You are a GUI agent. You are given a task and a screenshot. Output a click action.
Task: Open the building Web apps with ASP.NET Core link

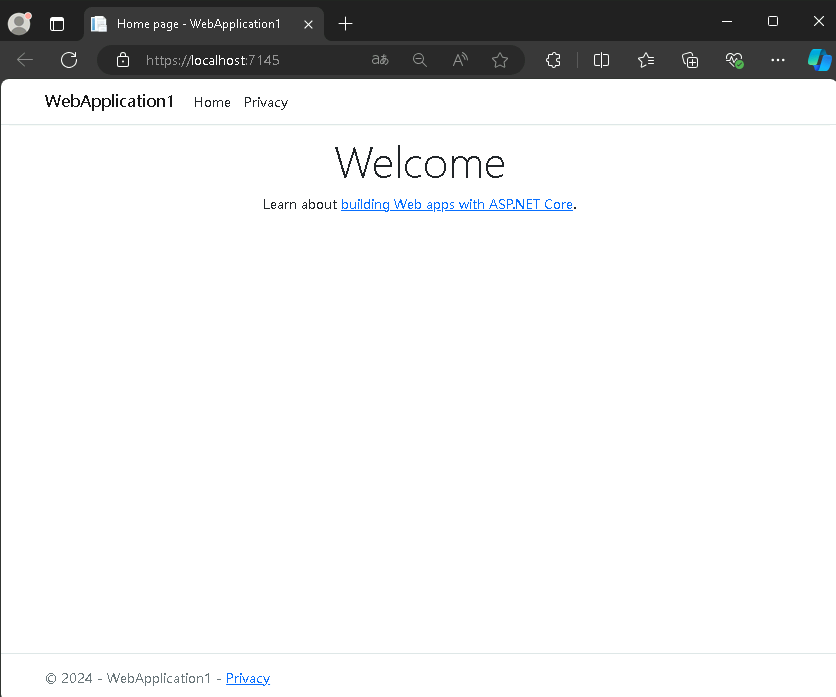[x=457, y=204]
